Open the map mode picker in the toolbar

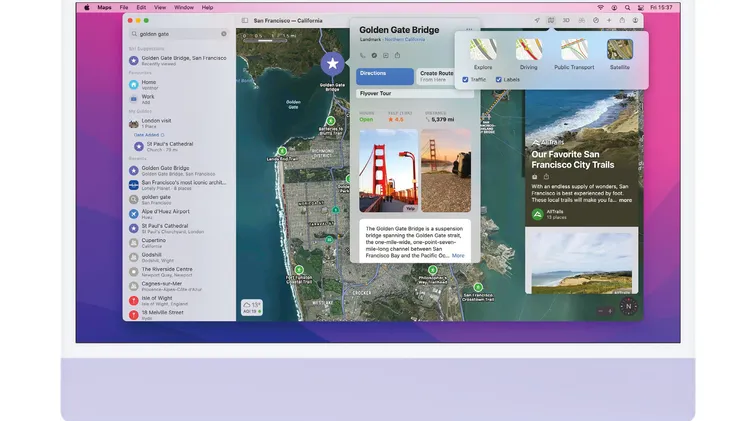click(x=551, y=21)
